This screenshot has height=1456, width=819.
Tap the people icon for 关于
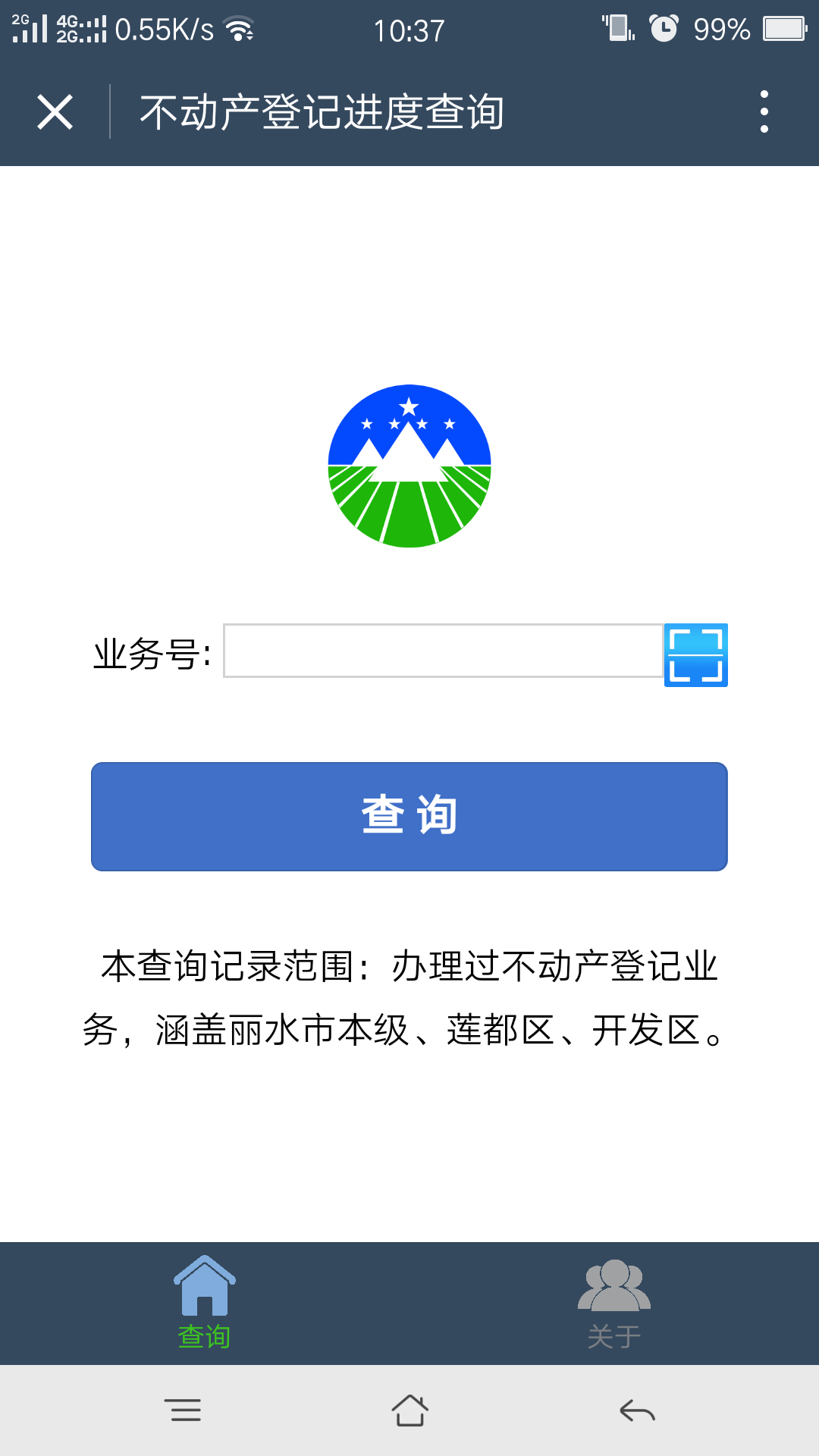614,1285
